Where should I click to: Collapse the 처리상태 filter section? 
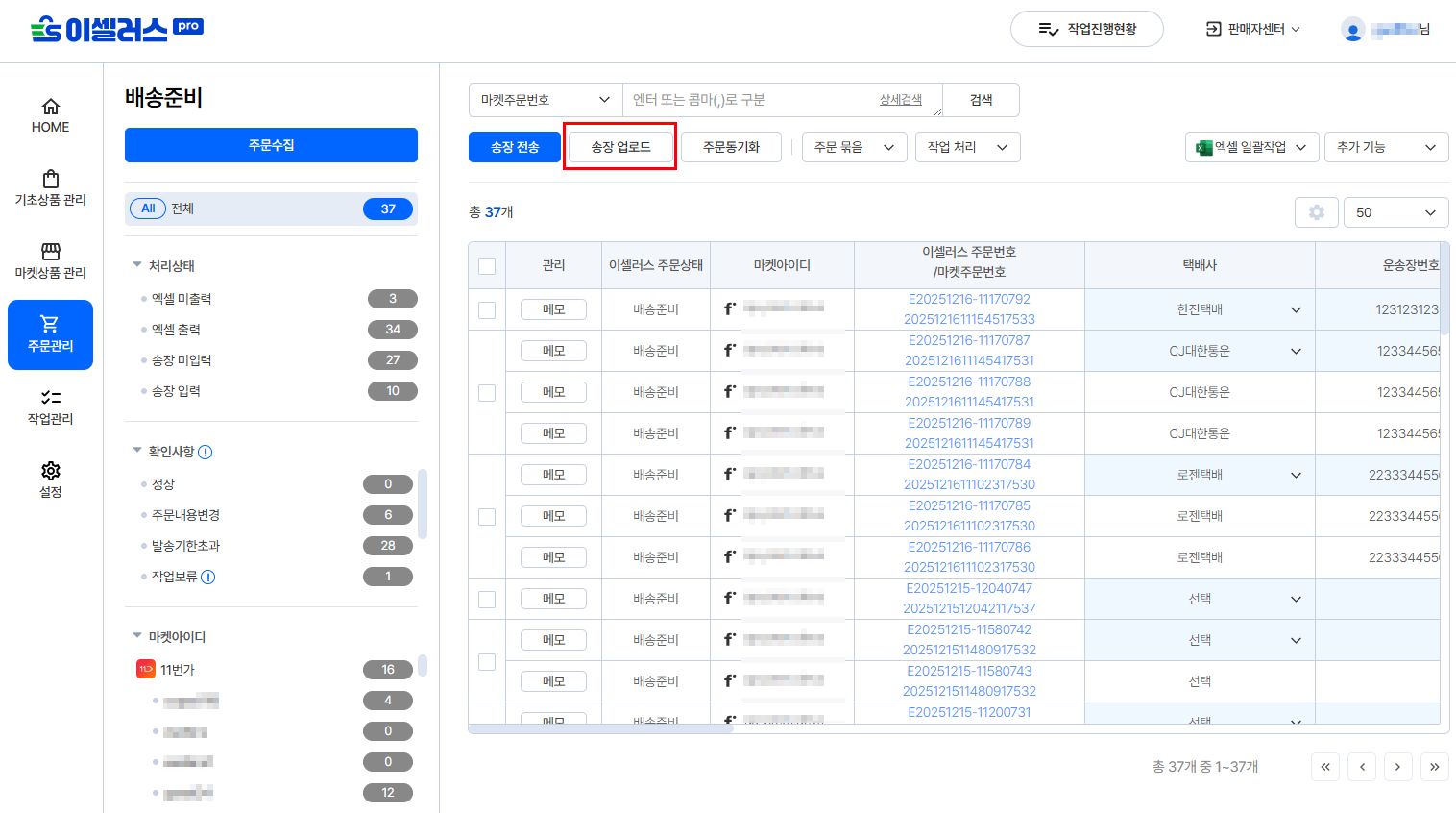137,265
